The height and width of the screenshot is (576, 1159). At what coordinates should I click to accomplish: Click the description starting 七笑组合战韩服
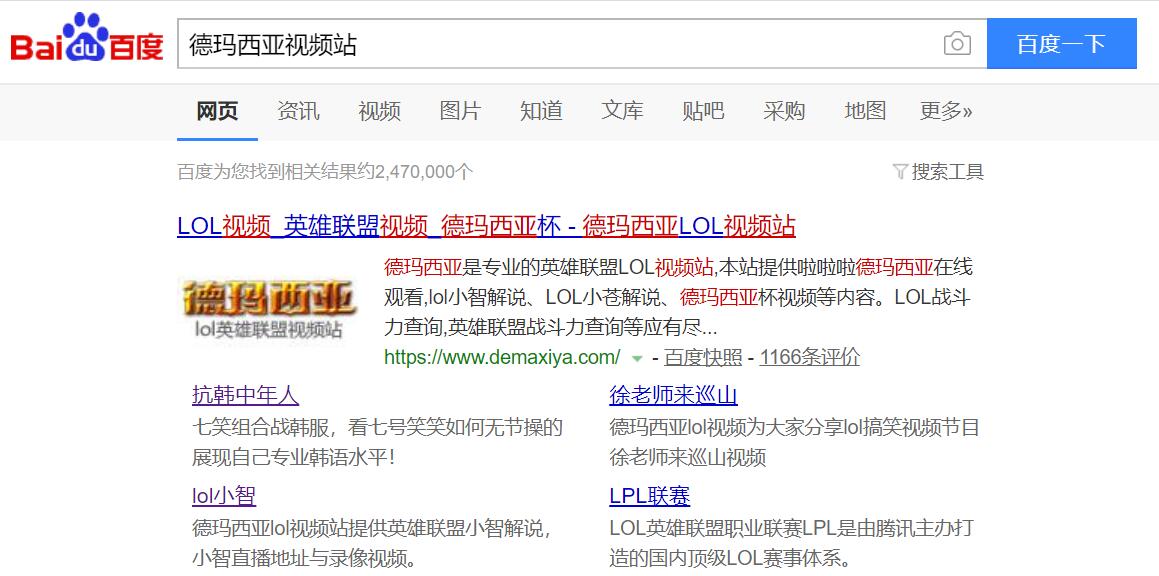click(x=378, y=442)
